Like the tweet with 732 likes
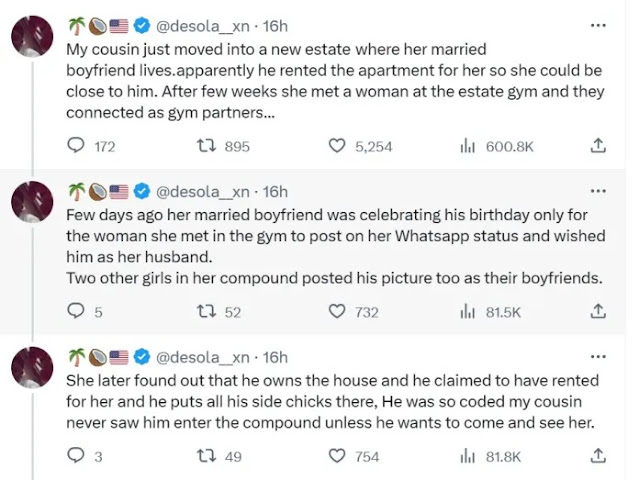Image resolution: width=639 pixels, height=480 pixels. tap(338, 312)
